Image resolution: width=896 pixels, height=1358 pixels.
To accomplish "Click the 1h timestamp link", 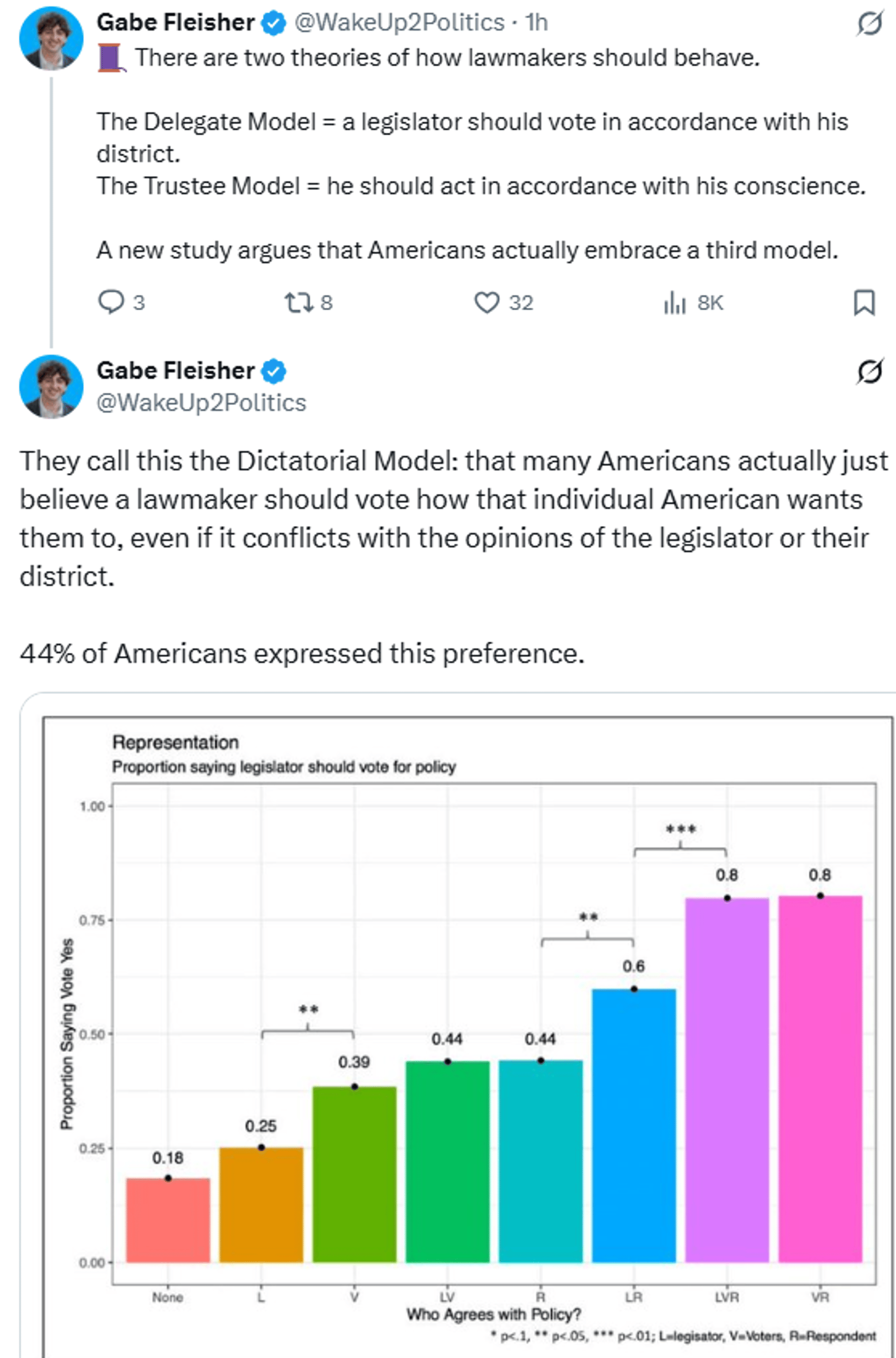I will click(x=537, y=23).
